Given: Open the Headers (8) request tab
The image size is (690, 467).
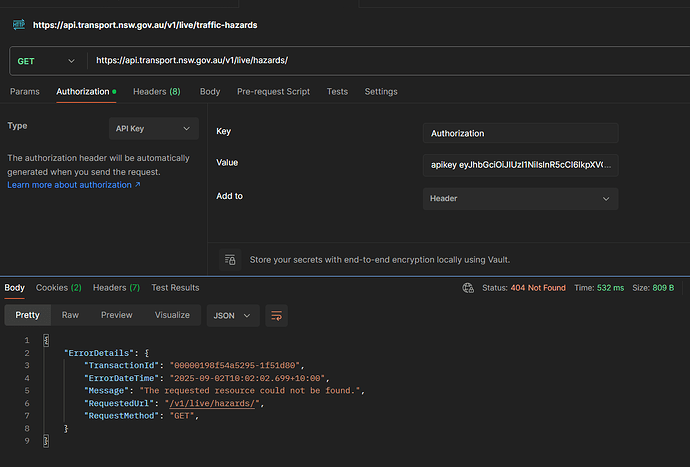Looking at the screenshot, I should pos(156,91).
